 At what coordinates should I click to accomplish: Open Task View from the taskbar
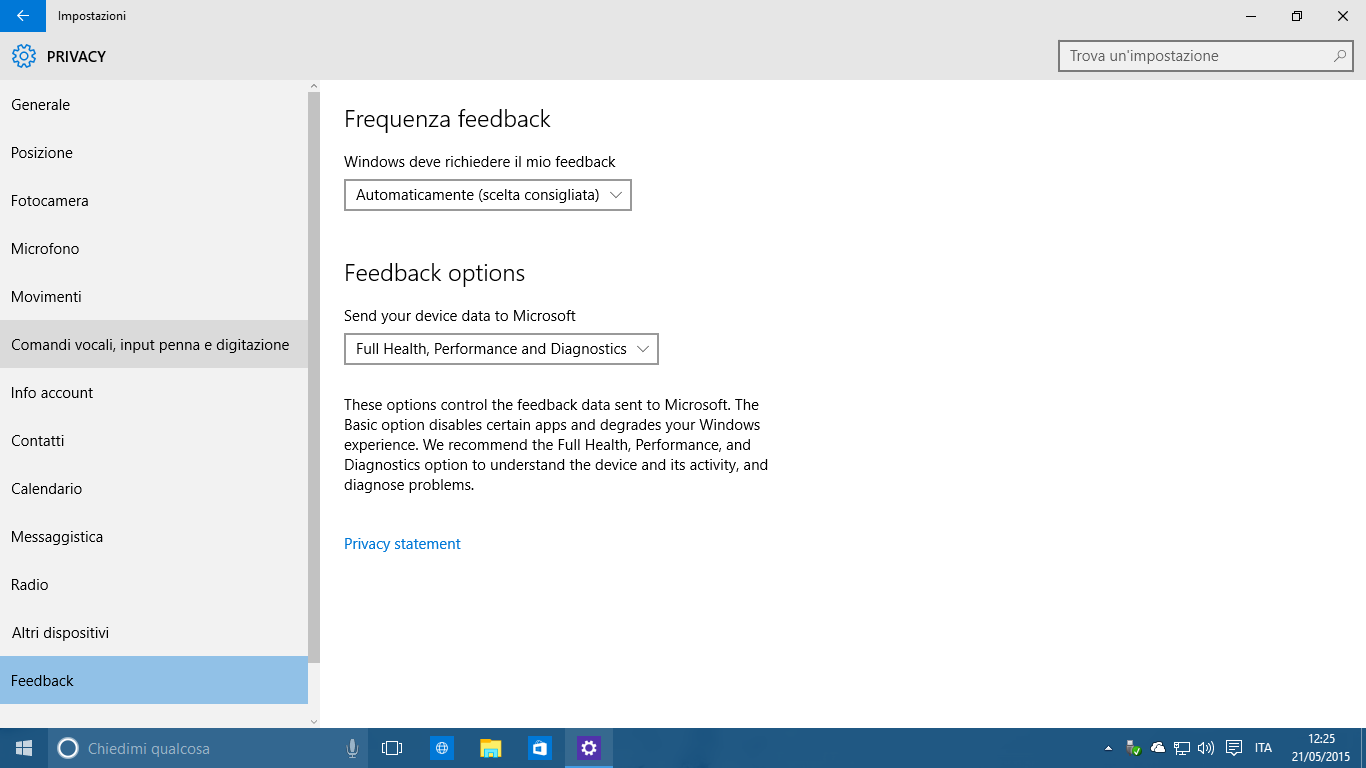click(392, 748)
